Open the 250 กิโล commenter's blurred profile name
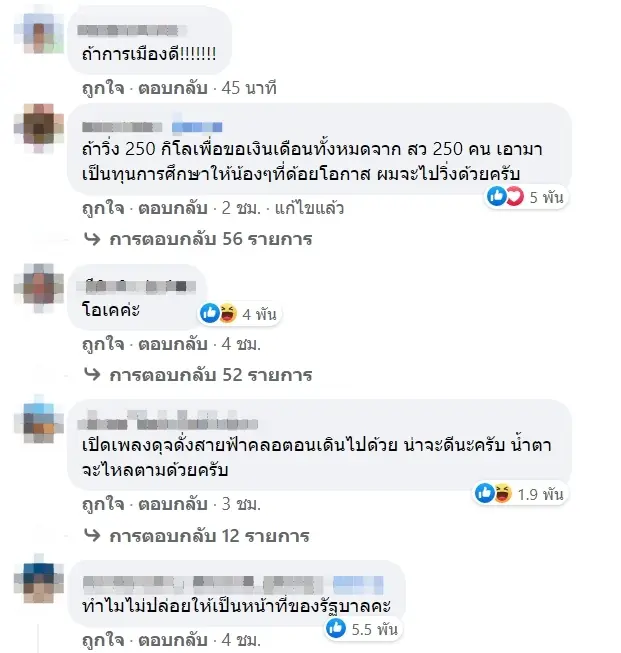The width and height of the screenshot is (621, 653). point(122,127)
